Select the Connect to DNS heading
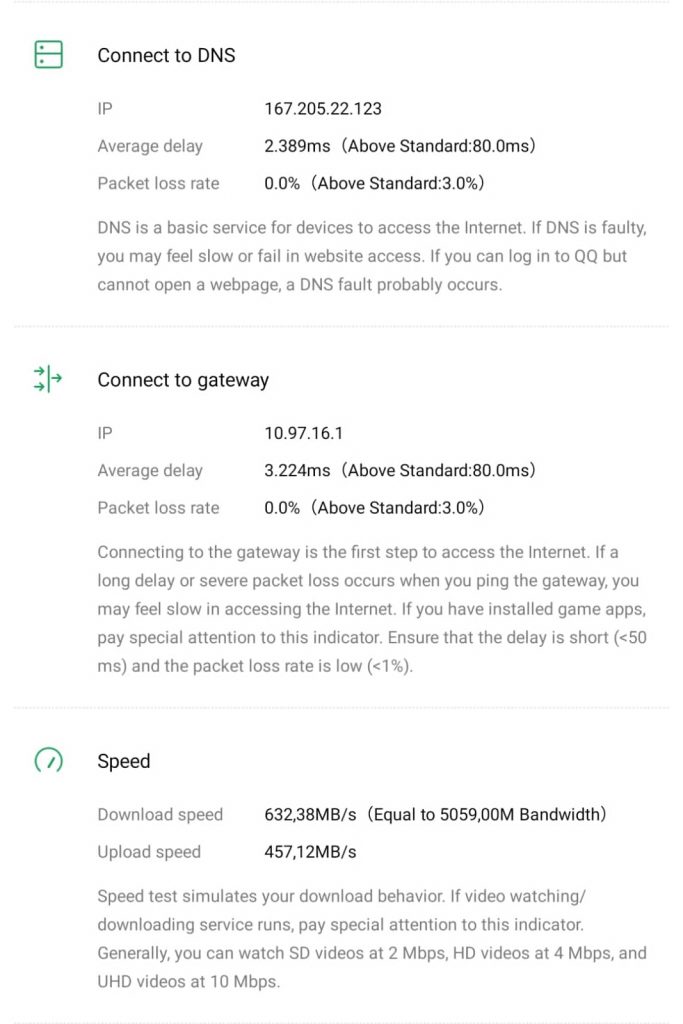 166,56
